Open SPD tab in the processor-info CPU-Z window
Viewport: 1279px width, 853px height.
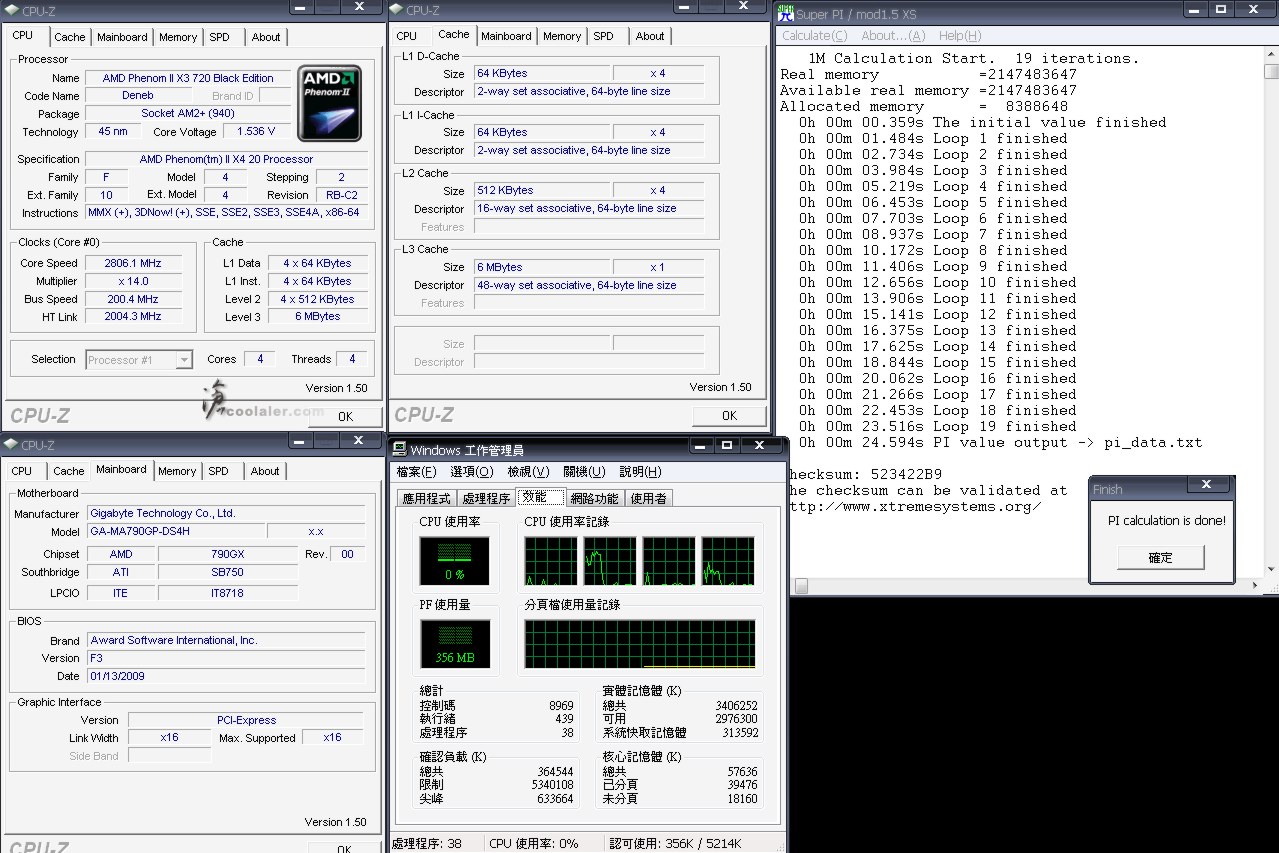point(219,37)
